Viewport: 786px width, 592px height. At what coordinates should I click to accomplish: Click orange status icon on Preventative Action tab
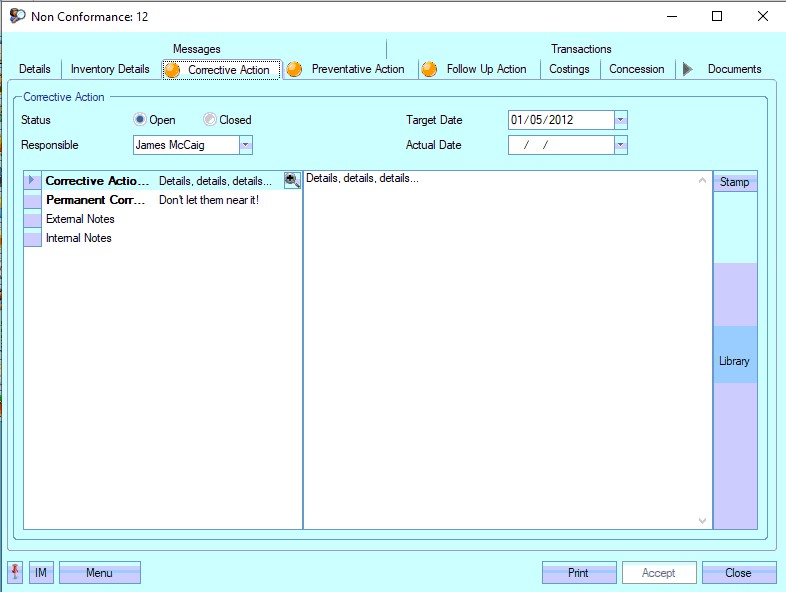294,70
